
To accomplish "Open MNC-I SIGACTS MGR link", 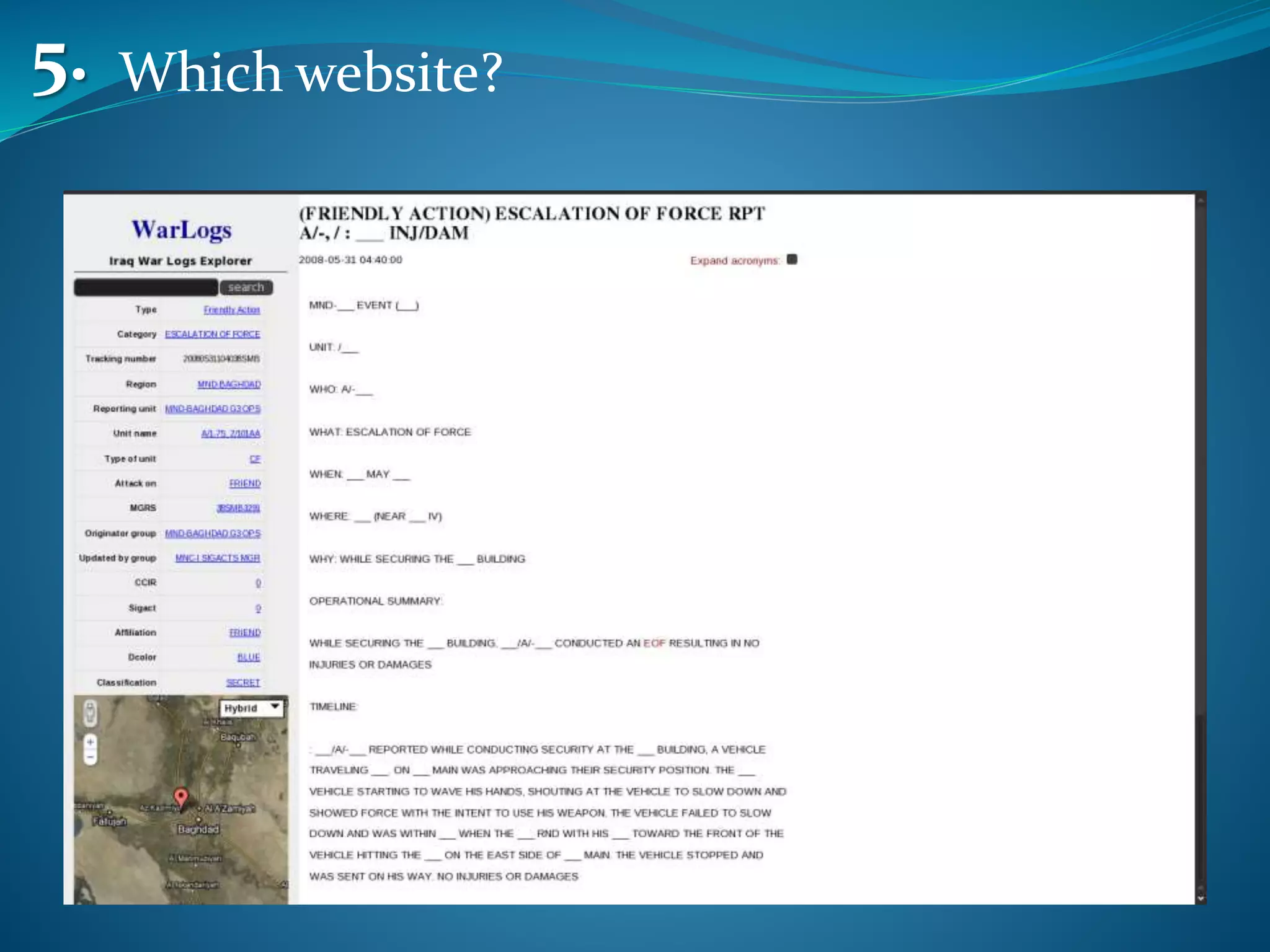I will (x=218, y=558).
